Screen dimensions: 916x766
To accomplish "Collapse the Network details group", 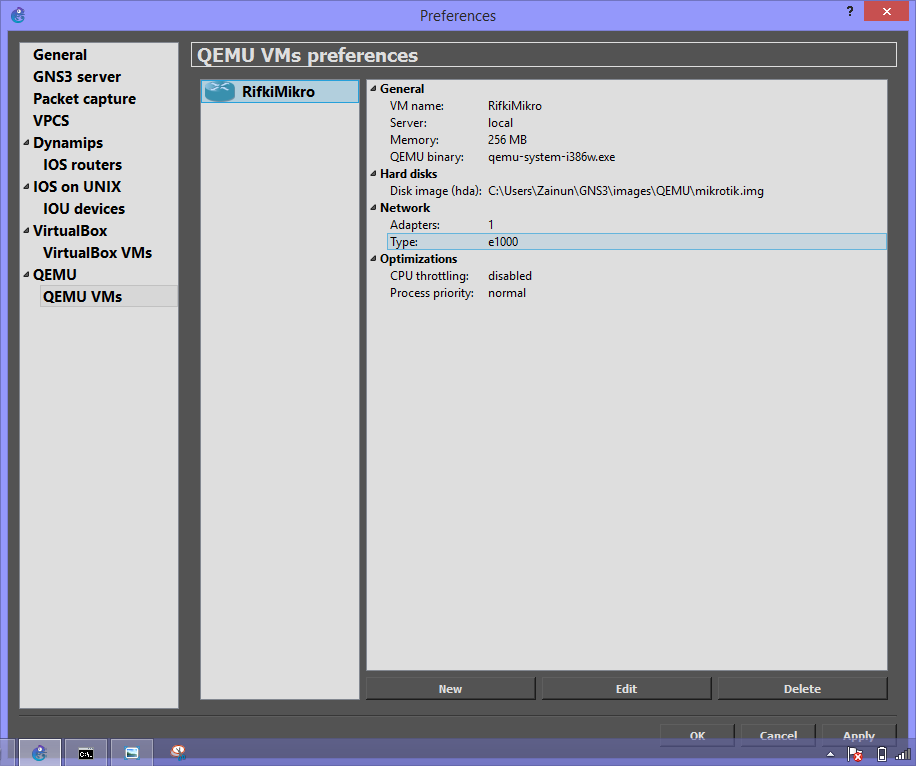I will click(x=373, y=207).
